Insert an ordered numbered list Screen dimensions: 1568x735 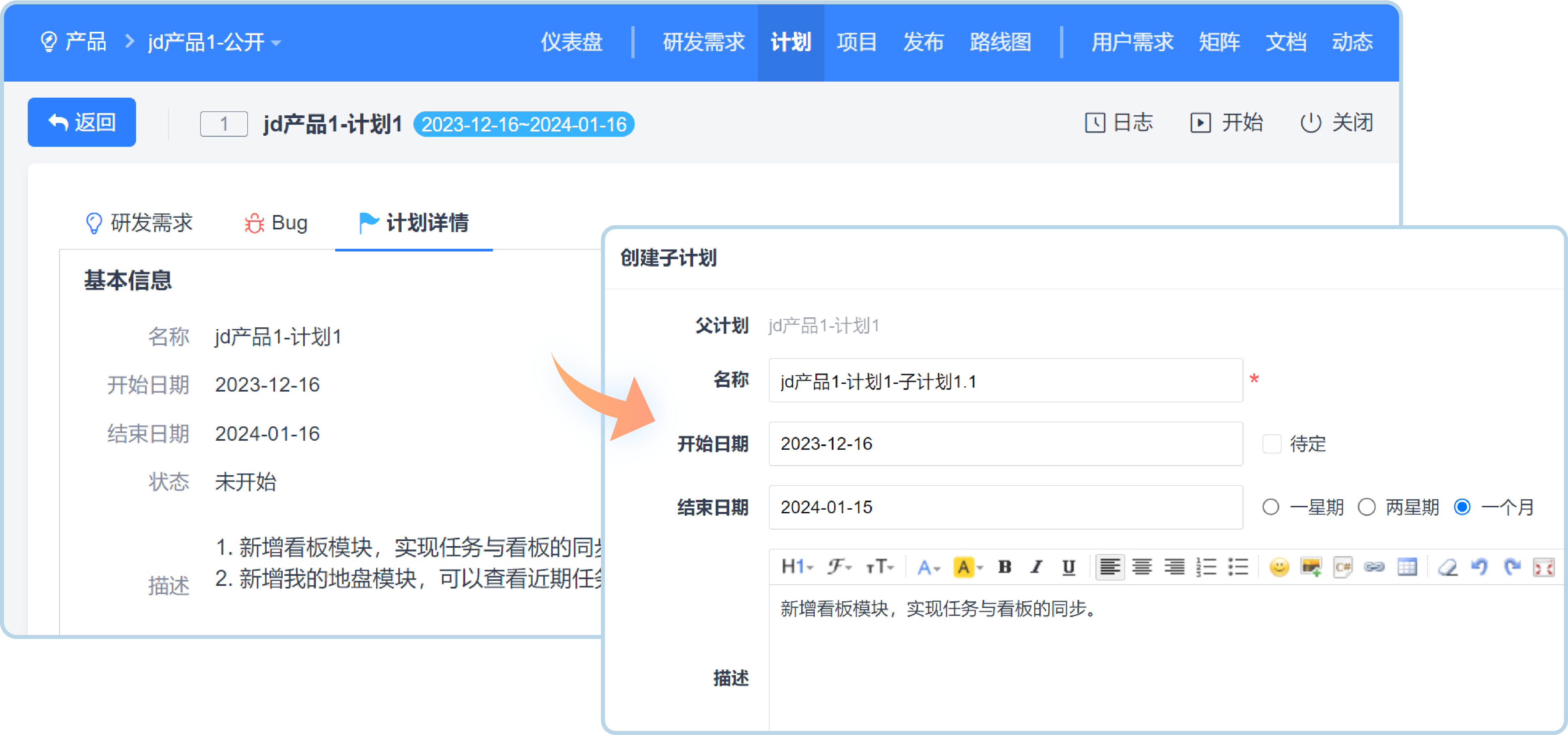[1206, 567]
